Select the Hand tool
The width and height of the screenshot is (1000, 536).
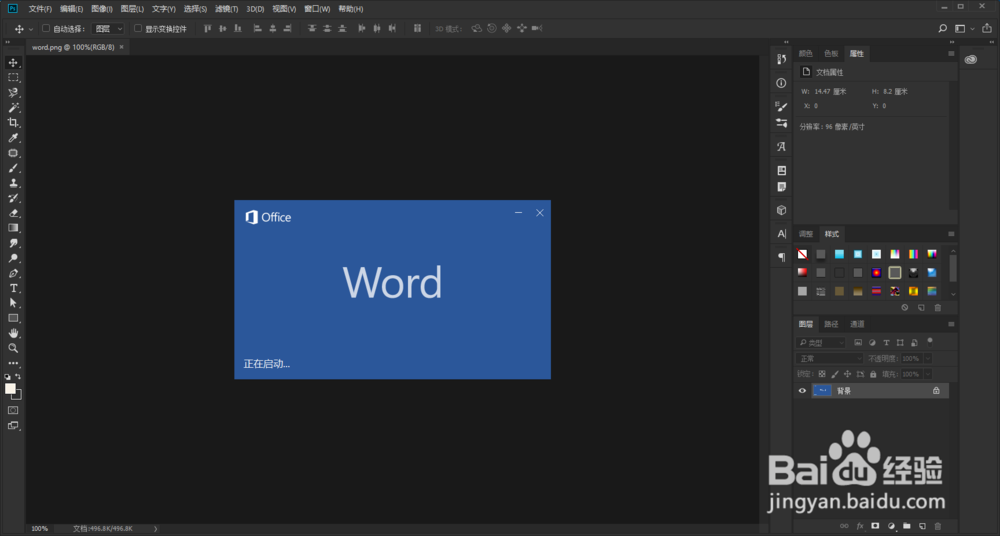point(13,333)
